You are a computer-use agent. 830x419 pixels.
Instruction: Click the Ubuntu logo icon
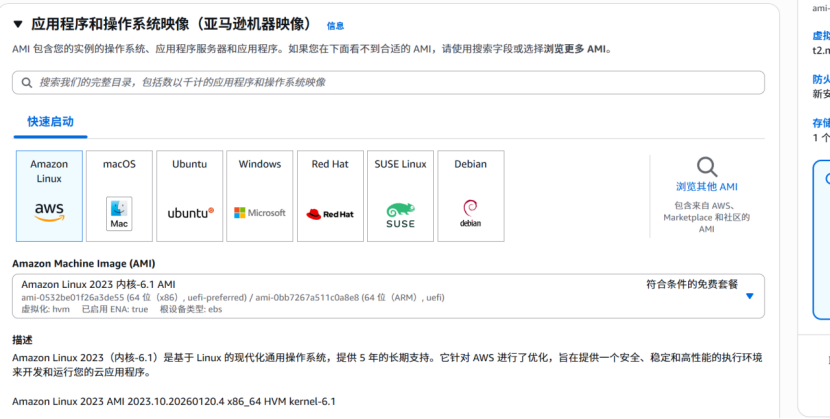click(x=190, y=213)
